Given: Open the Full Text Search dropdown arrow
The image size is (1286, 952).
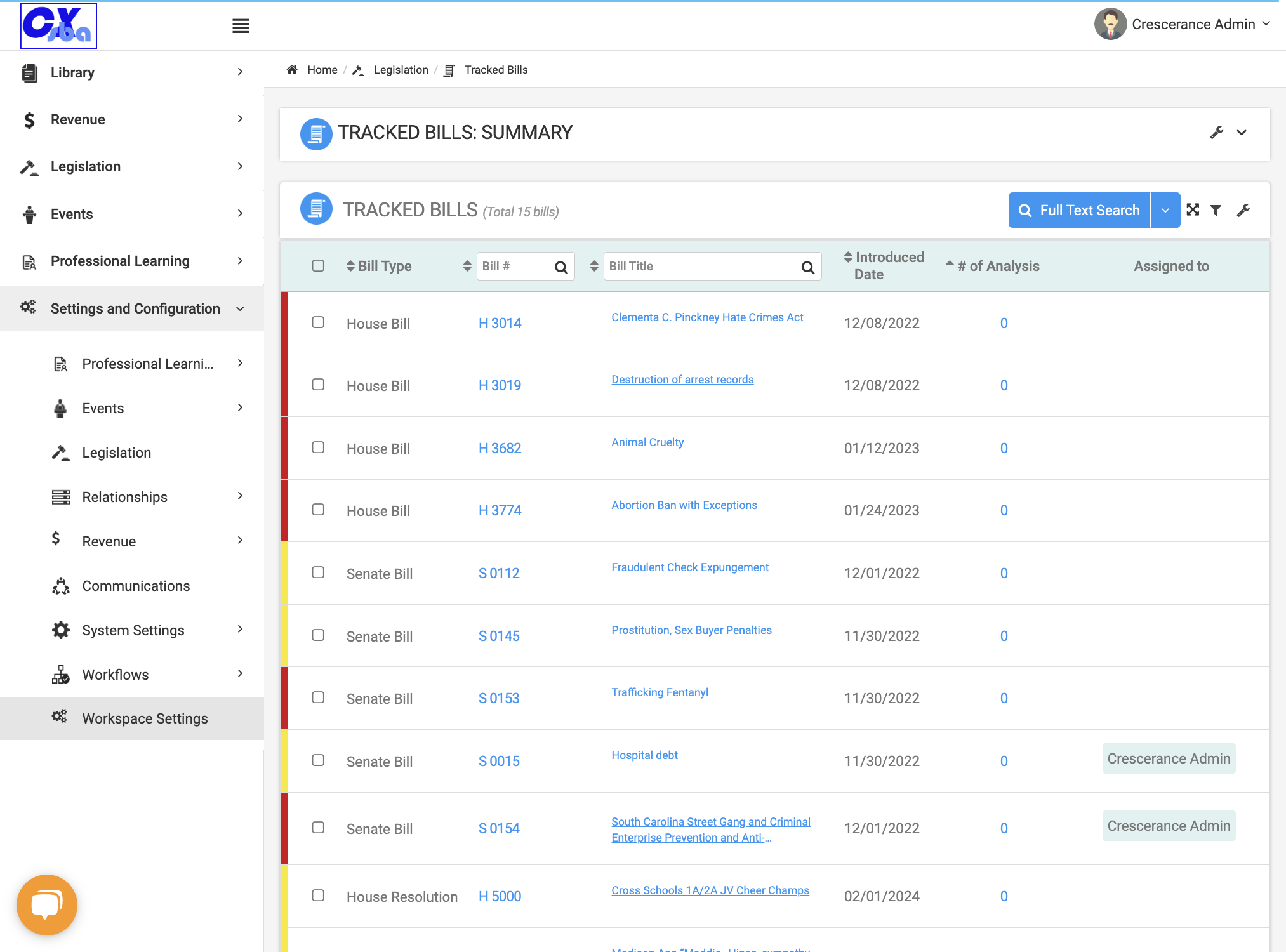Looking at the screenshot, I should pos(1165,210).
